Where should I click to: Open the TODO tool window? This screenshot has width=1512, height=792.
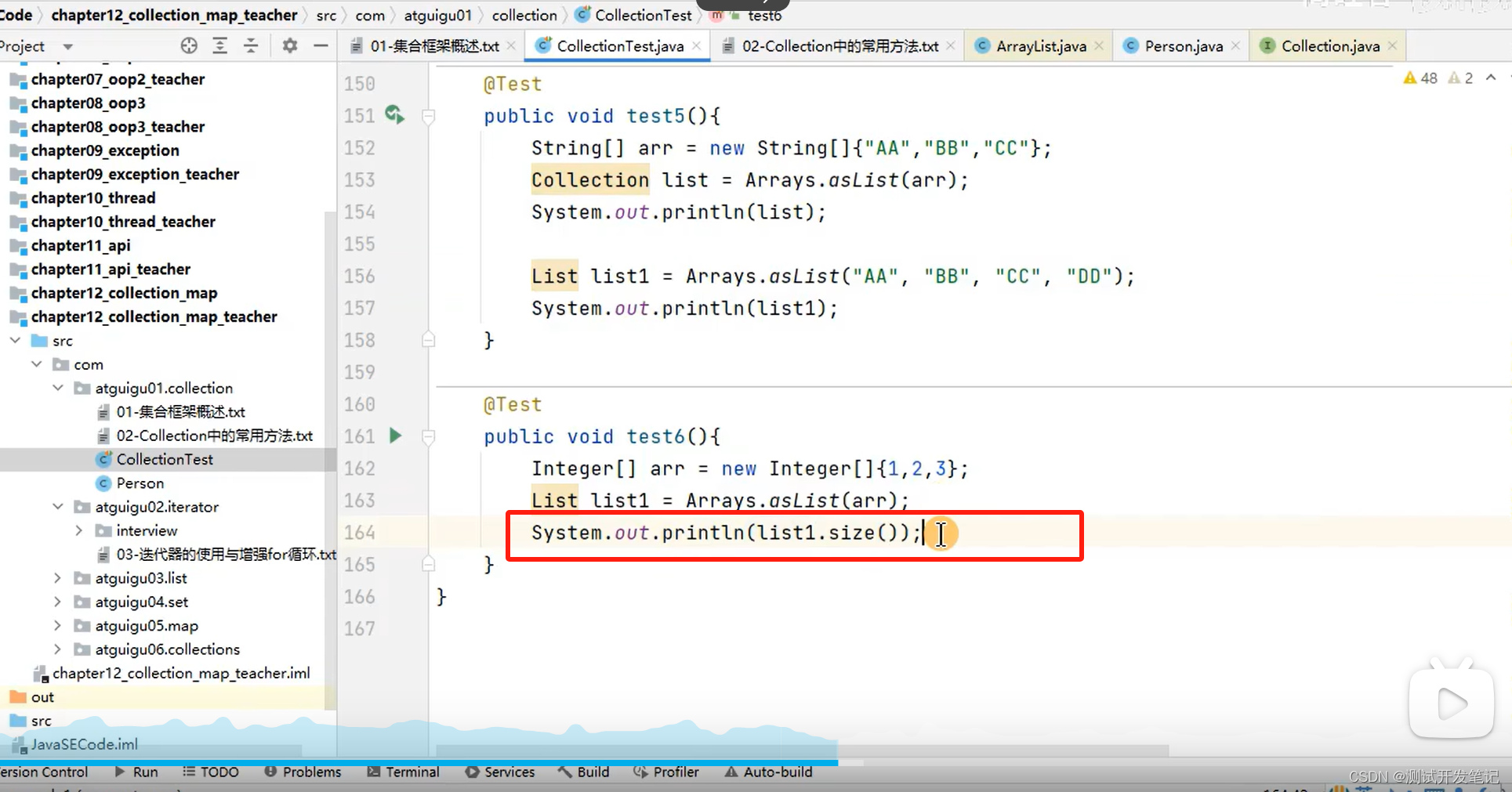pyautogui.click(x=211, y=772)
